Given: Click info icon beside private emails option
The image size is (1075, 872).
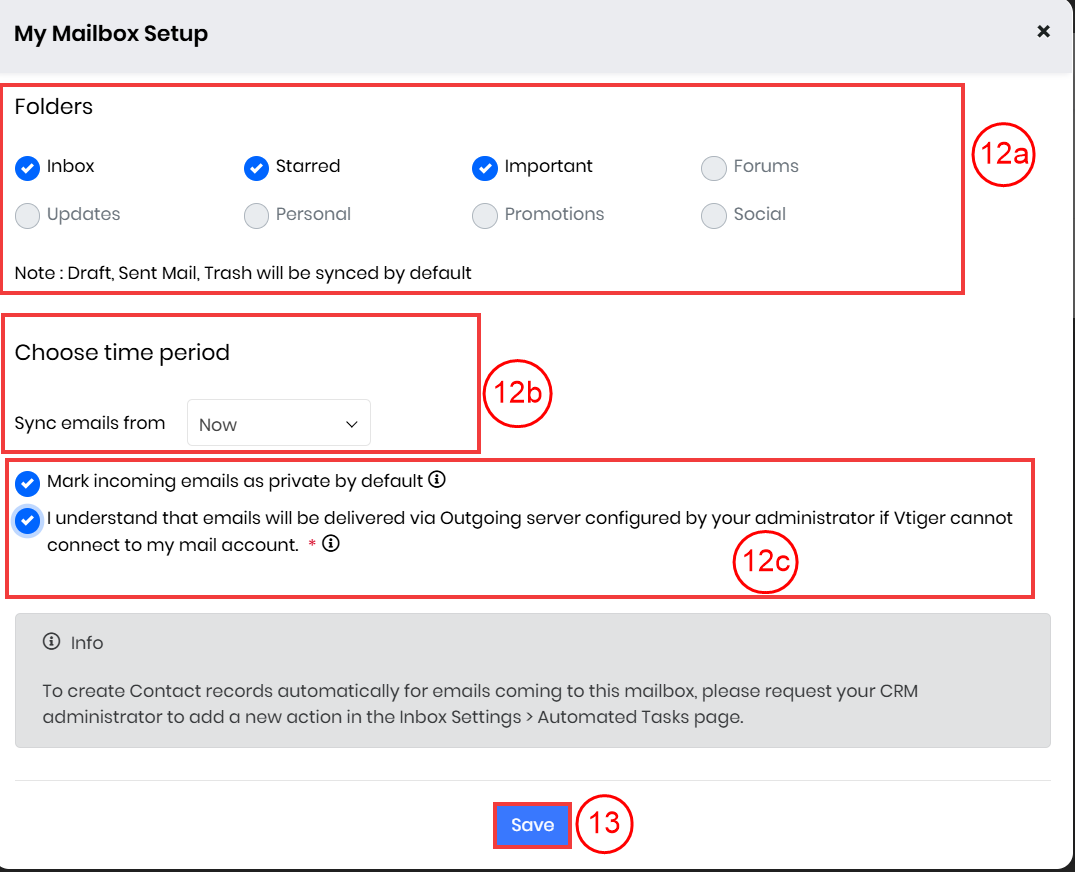Looking at the screenshot, I should click(x=437, y=480).
